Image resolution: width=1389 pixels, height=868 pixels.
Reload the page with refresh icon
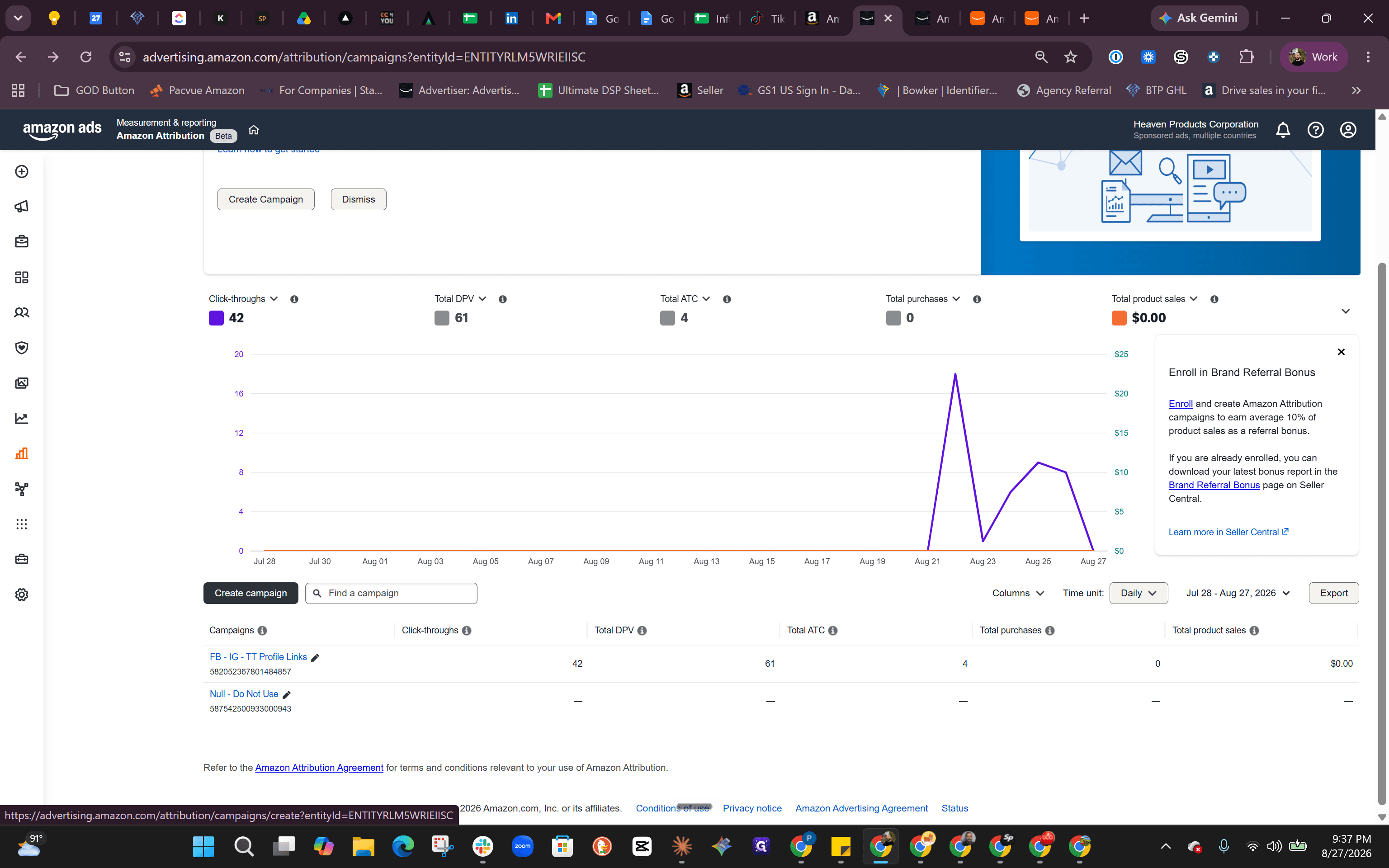click(86, 57)
